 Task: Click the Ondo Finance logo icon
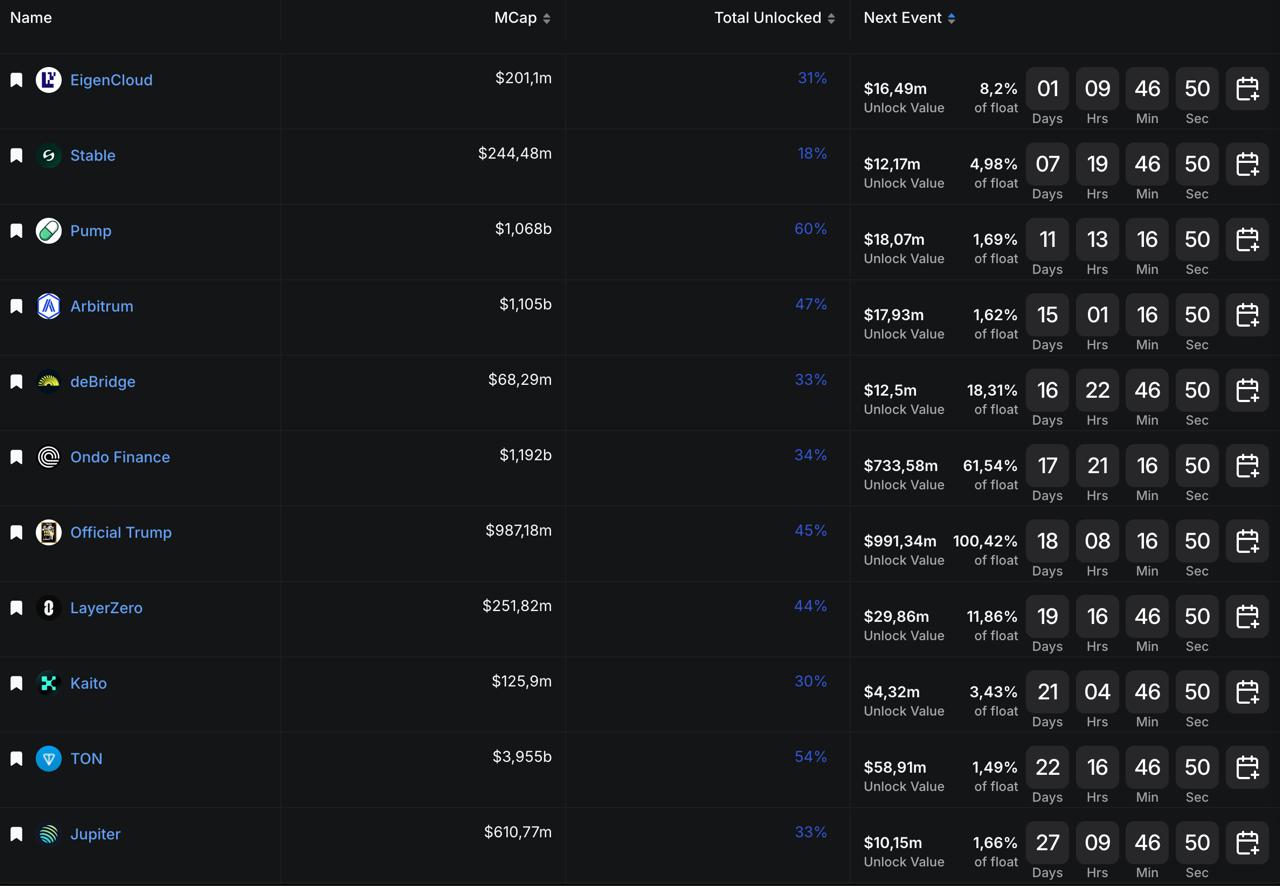click(x=48, y=457)
